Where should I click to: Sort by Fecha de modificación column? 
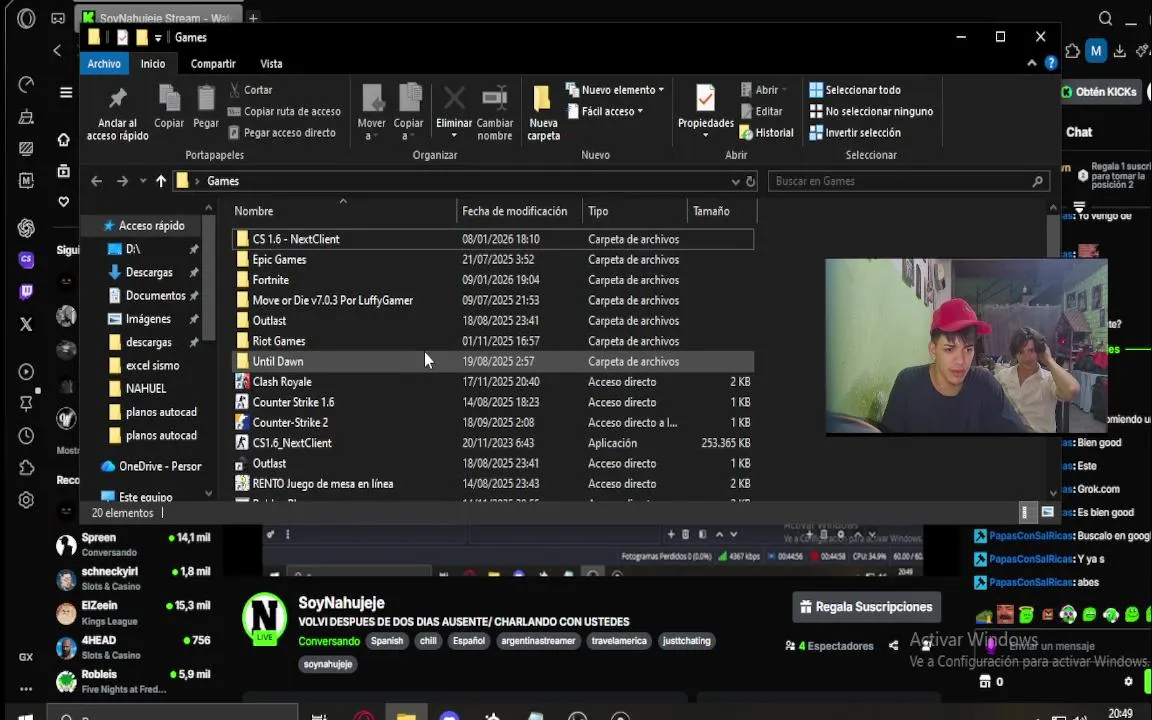519,211
